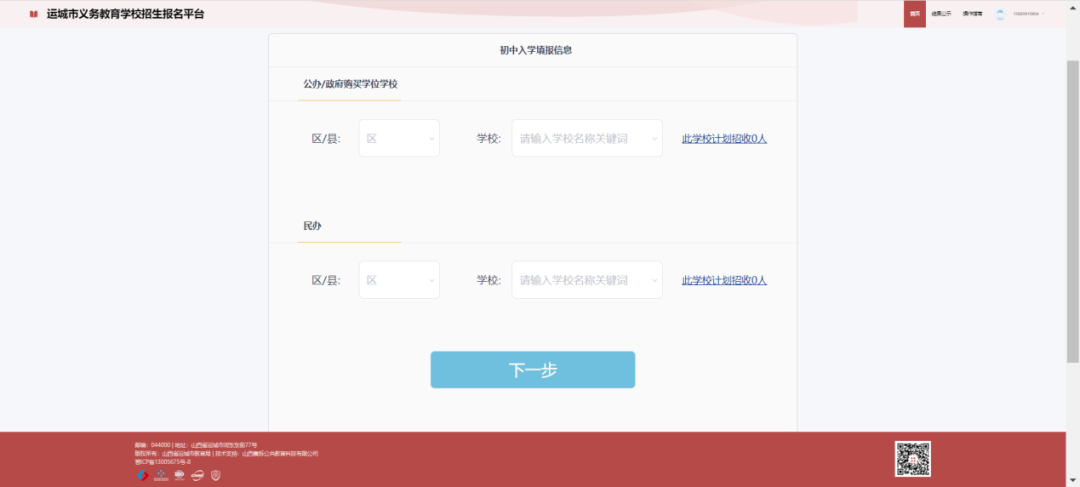Go to the 首页 nav tab
The image size is (1080, 487).
pos(914,14)
